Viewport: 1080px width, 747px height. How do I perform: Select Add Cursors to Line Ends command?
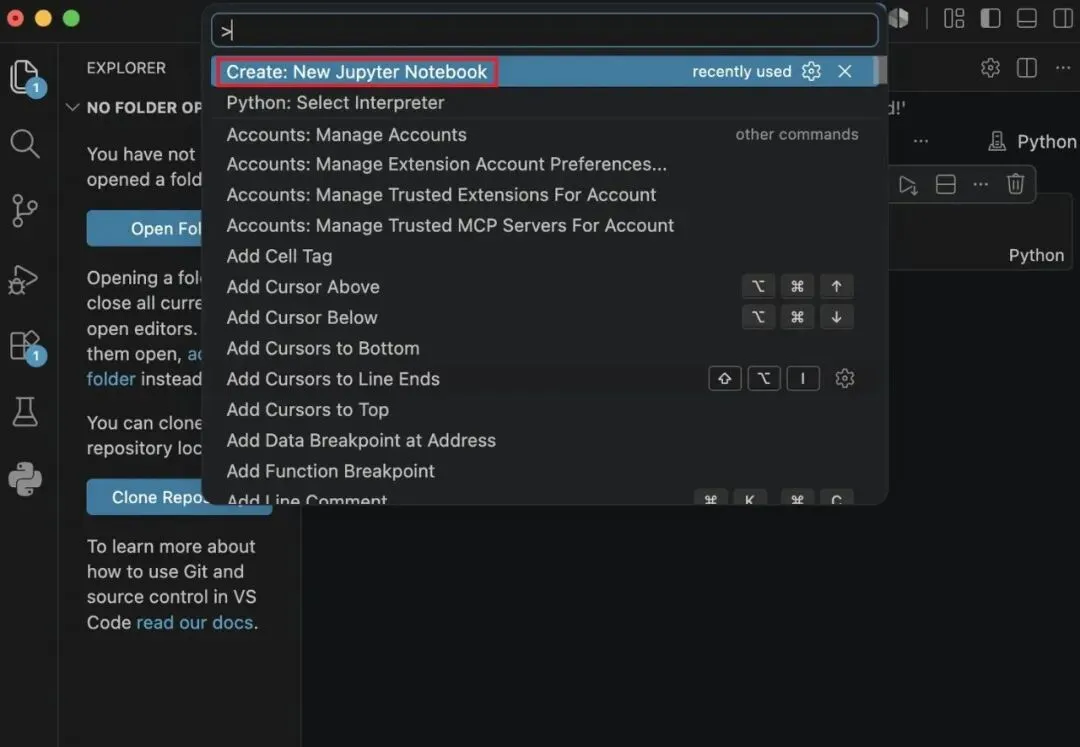[x=545, y=379]
